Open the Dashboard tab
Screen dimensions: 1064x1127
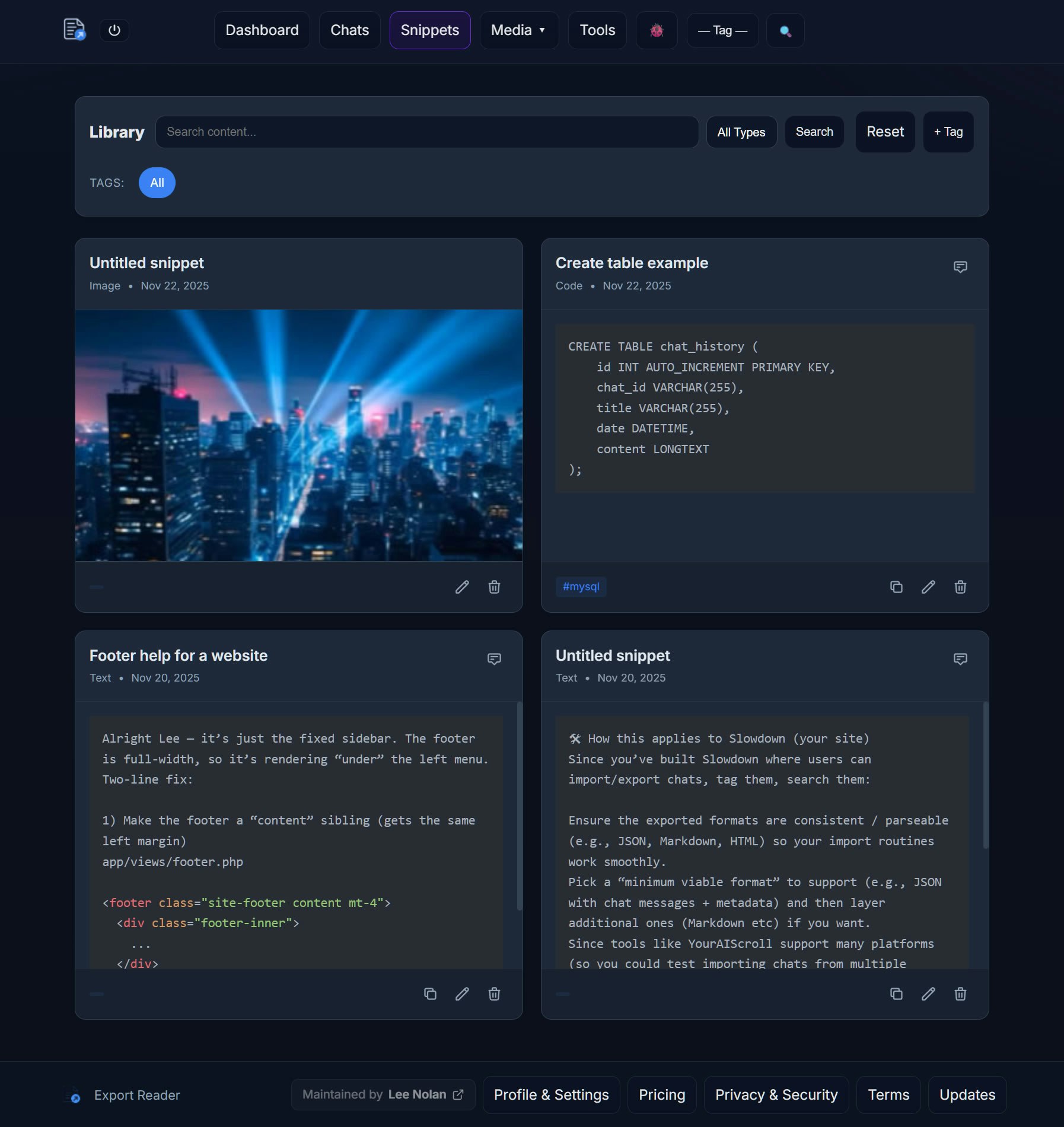(x=262, y=30)
